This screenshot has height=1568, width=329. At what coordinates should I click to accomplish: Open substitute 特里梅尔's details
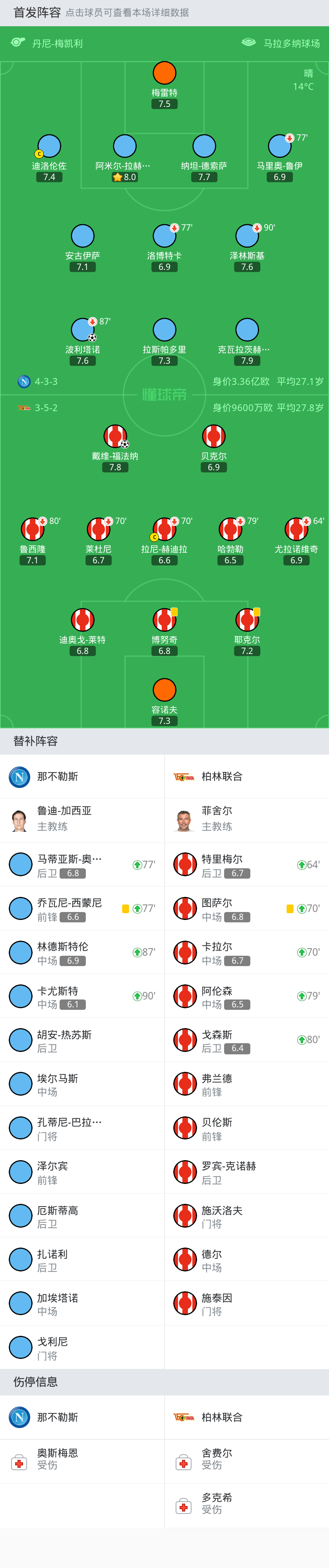pyautogui.click(x=247, y=864)
